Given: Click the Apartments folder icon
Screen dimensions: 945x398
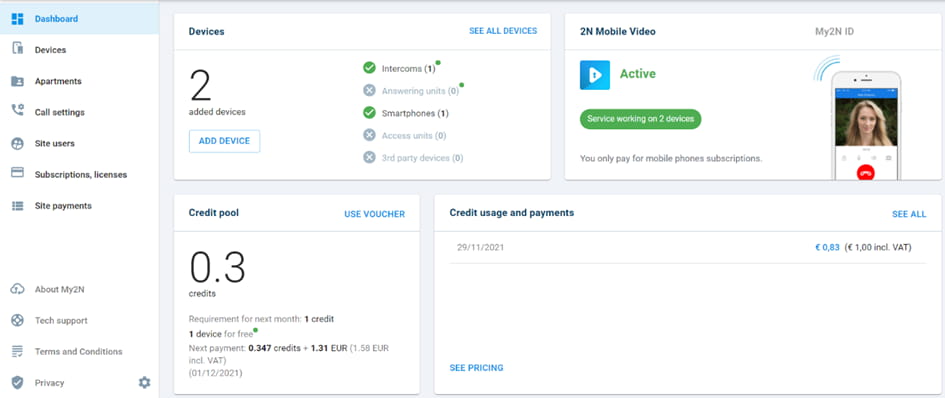Looking at the screenshot, I should (17, 81).
